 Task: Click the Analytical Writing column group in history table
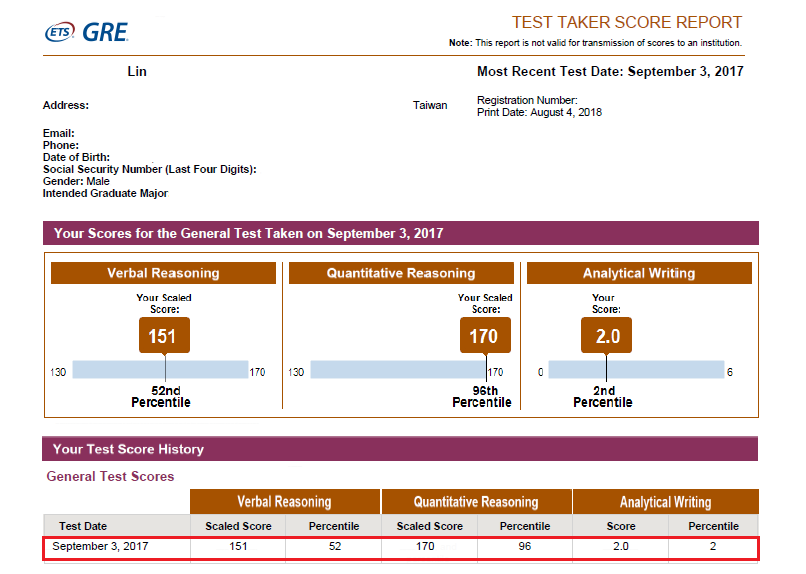pos(666,502)
